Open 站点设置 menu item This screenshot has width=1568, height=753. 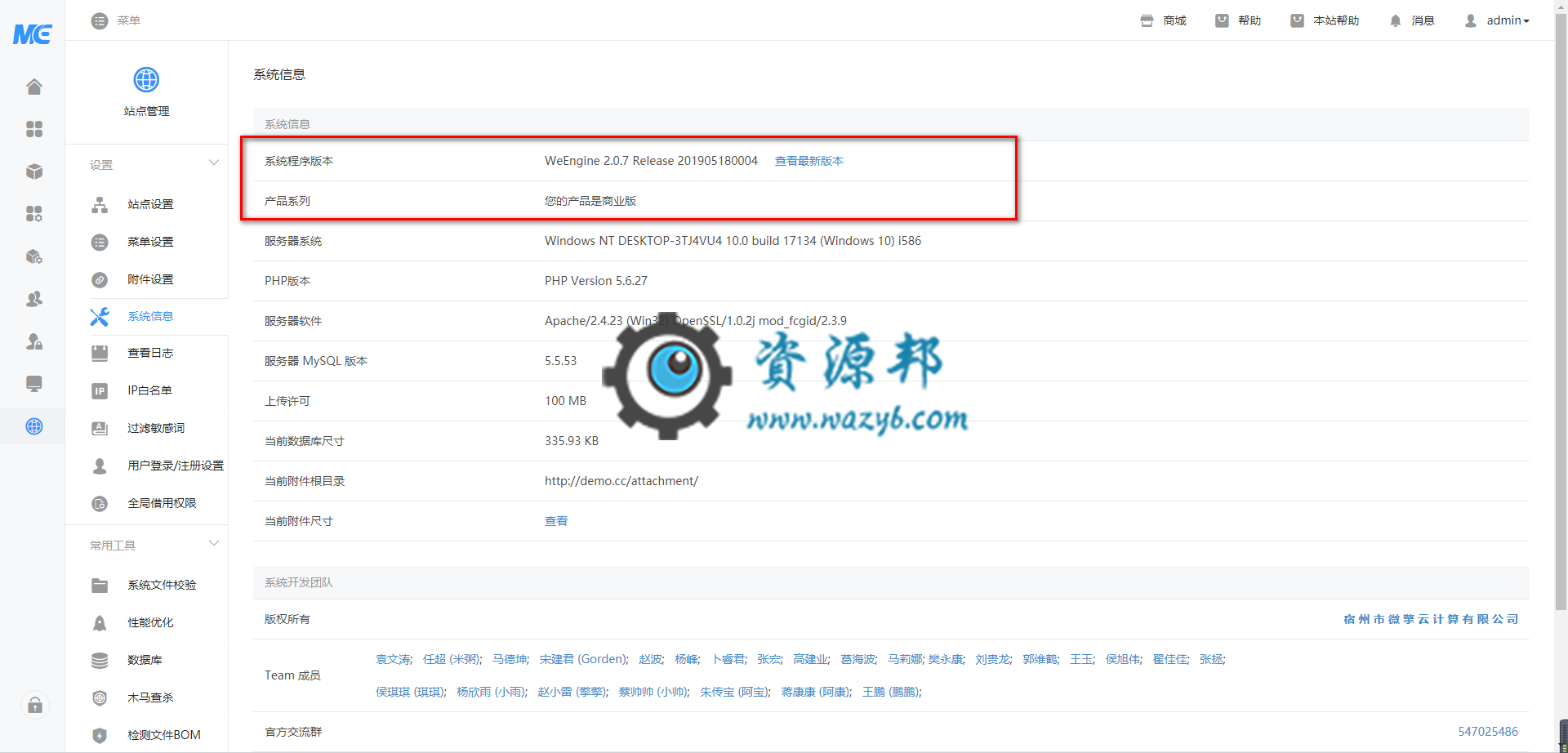click(150, 204)
